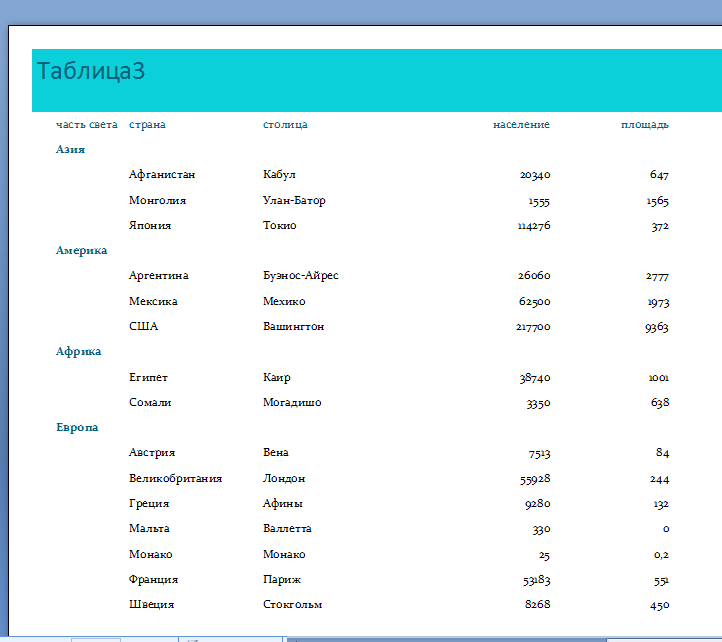The image size is (722, 642).
Task: Select the country Аргентина
Action: tap(159, 275)
